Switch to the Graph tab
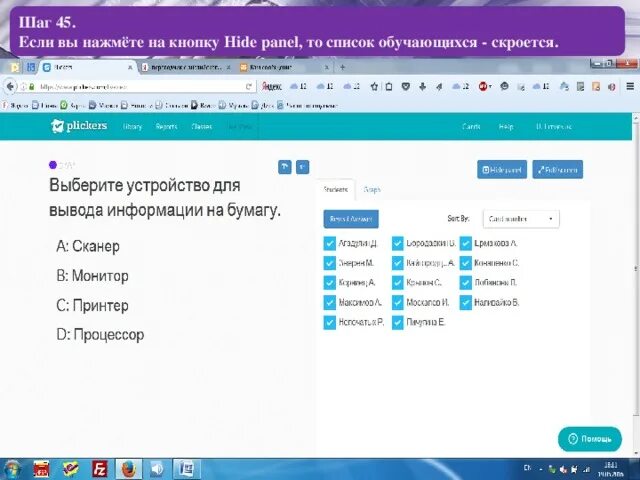This screenshot has width=640, height=480. (371, 189)
